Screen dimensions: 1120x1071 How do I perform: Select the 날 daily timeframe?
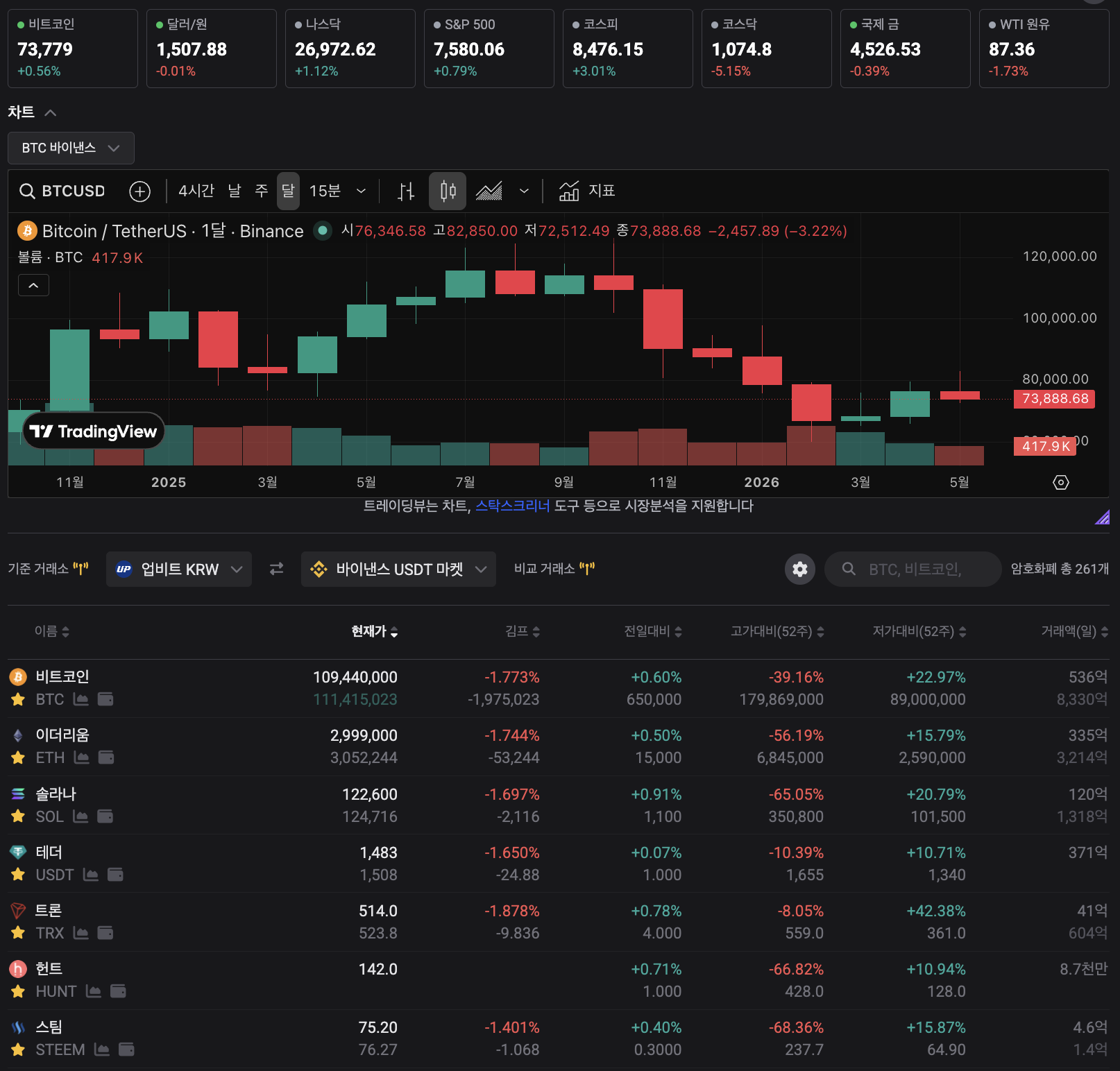coord(235,191)
